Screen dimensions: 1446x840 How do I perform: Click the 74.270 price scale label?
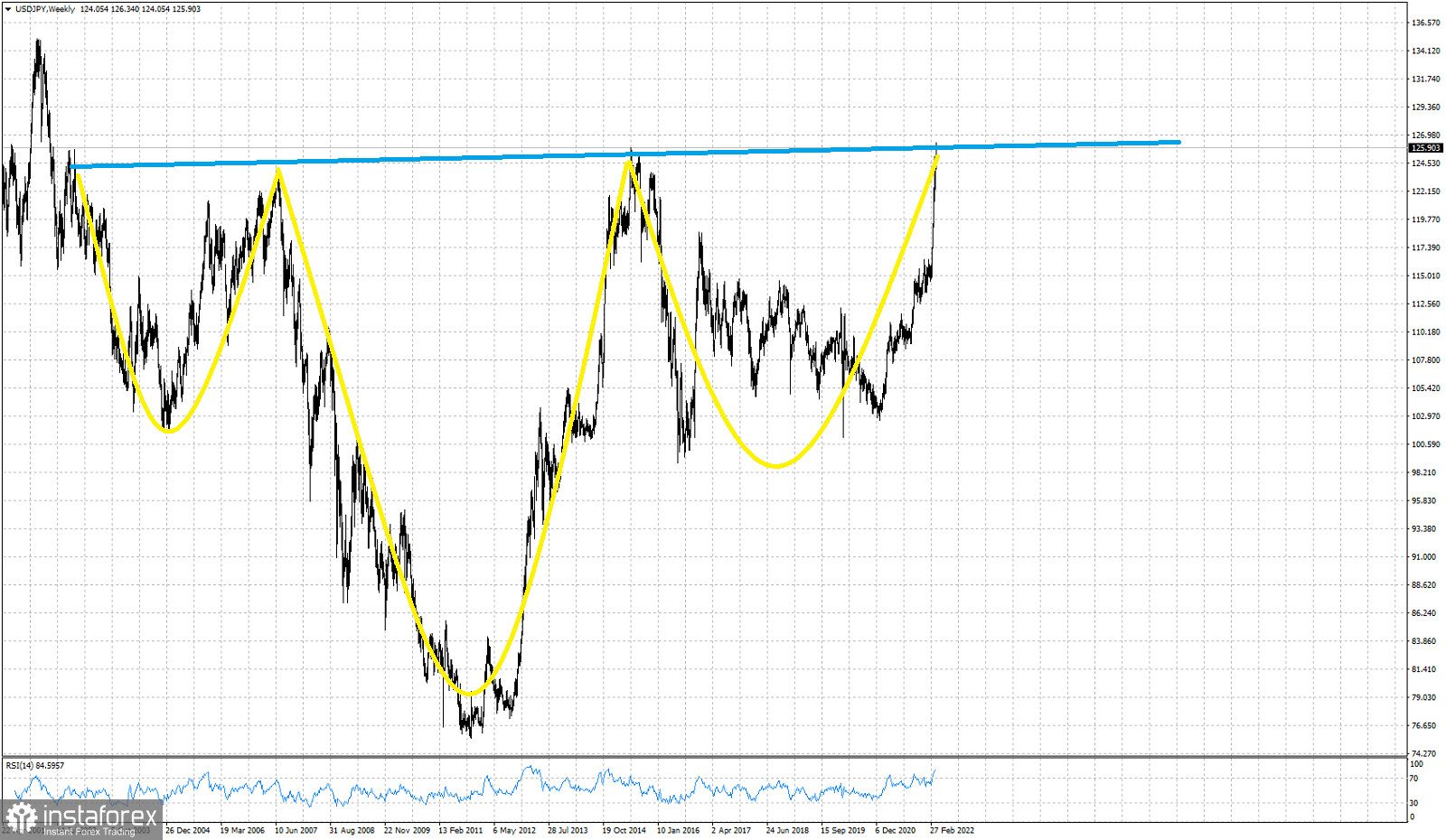coord(1423,753)
